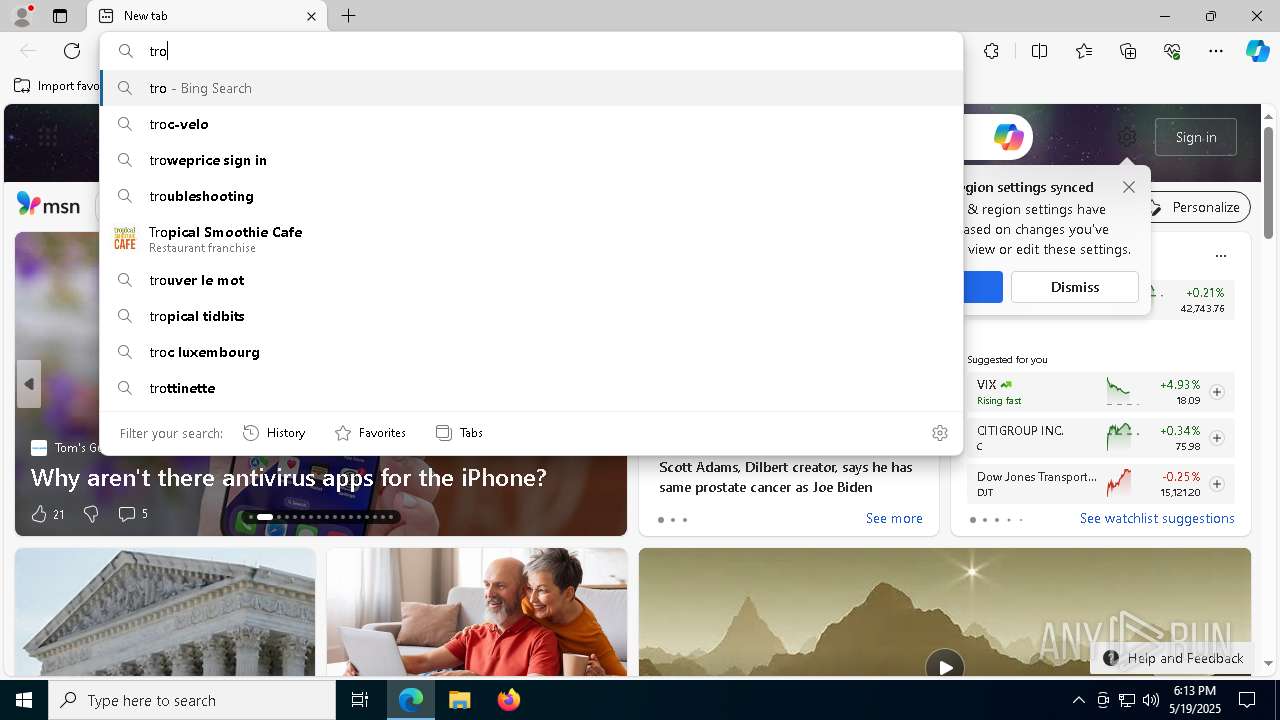Viewport: 1280px width, 720px height.
Task: Add Citigroup Inc. to watchlist
Action: (1216, 438)
